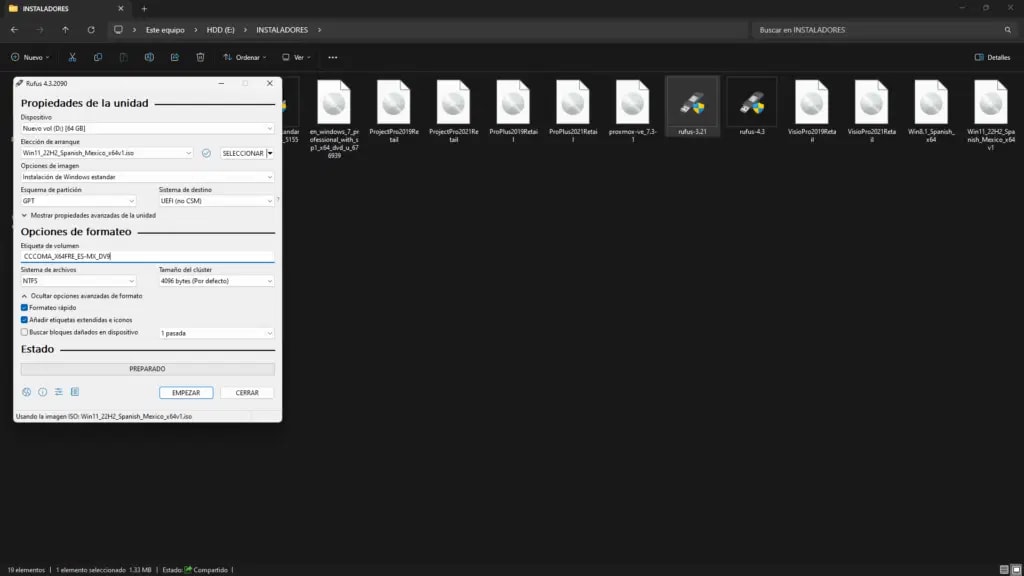Close the INSTALADORES tab
The height and width of the screenshot is (576, 1024).
tap(121, 8)
